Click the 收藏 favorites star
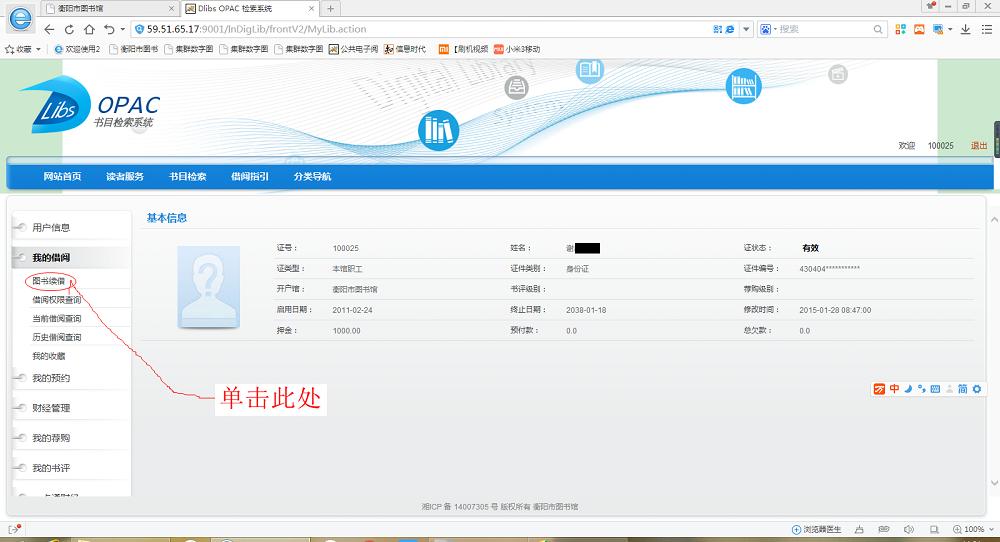Viewport: 1000px width, 542px height. [x=10, y=49]
